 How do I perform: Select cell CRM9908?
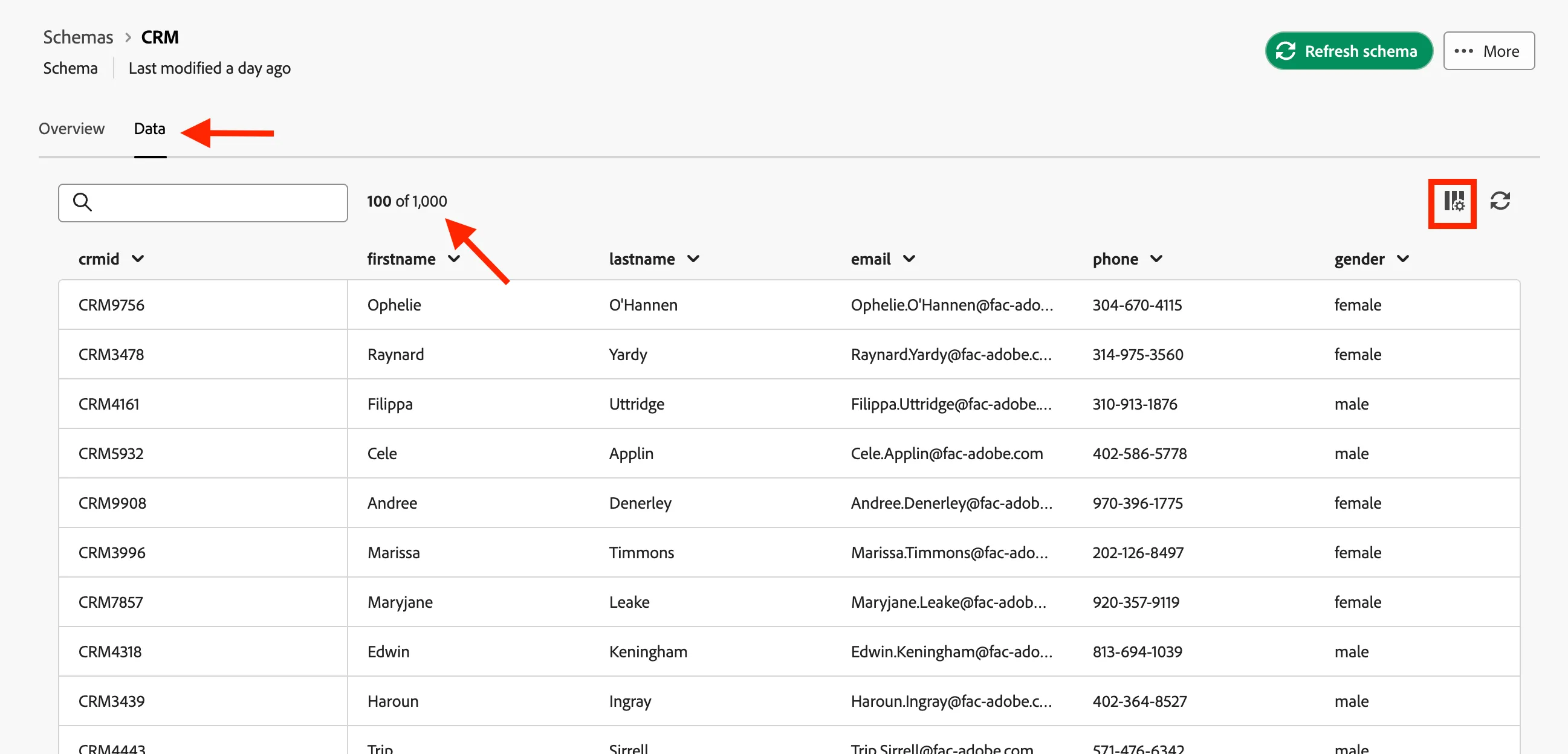coord(112,503)
